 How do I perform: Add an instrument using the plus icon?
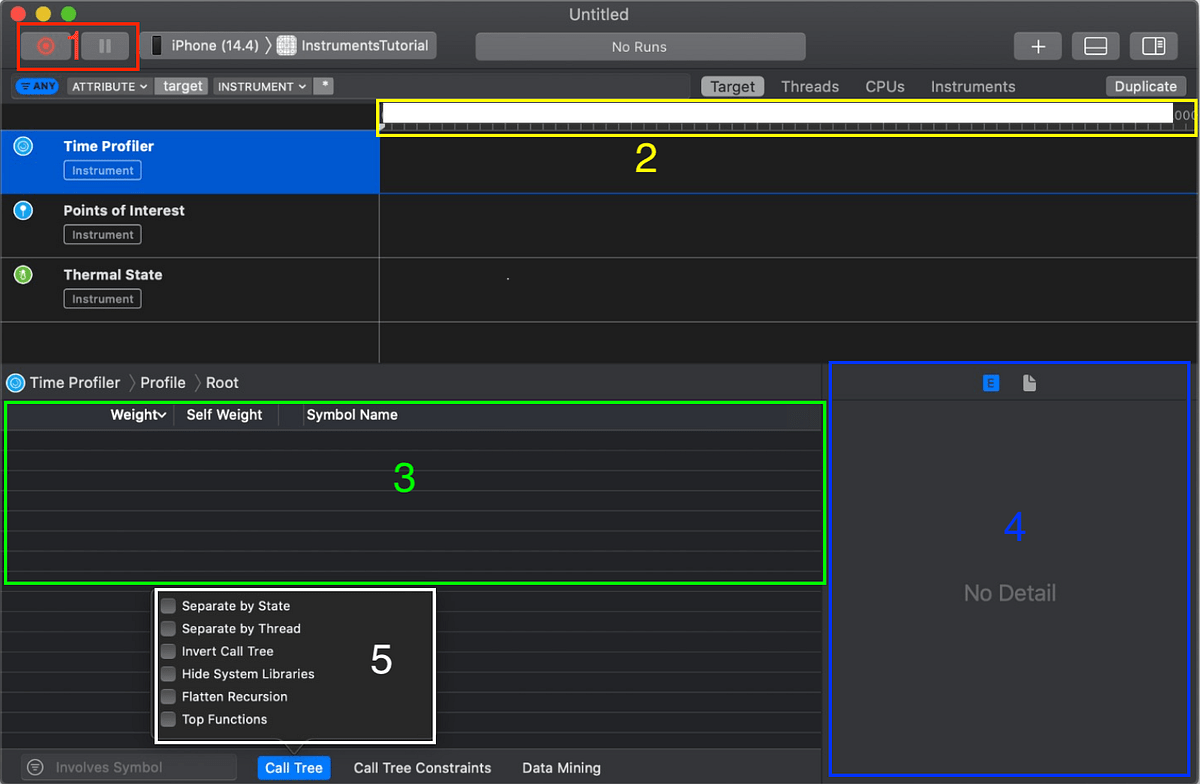pyautogui.click(x=1037, y=46)
